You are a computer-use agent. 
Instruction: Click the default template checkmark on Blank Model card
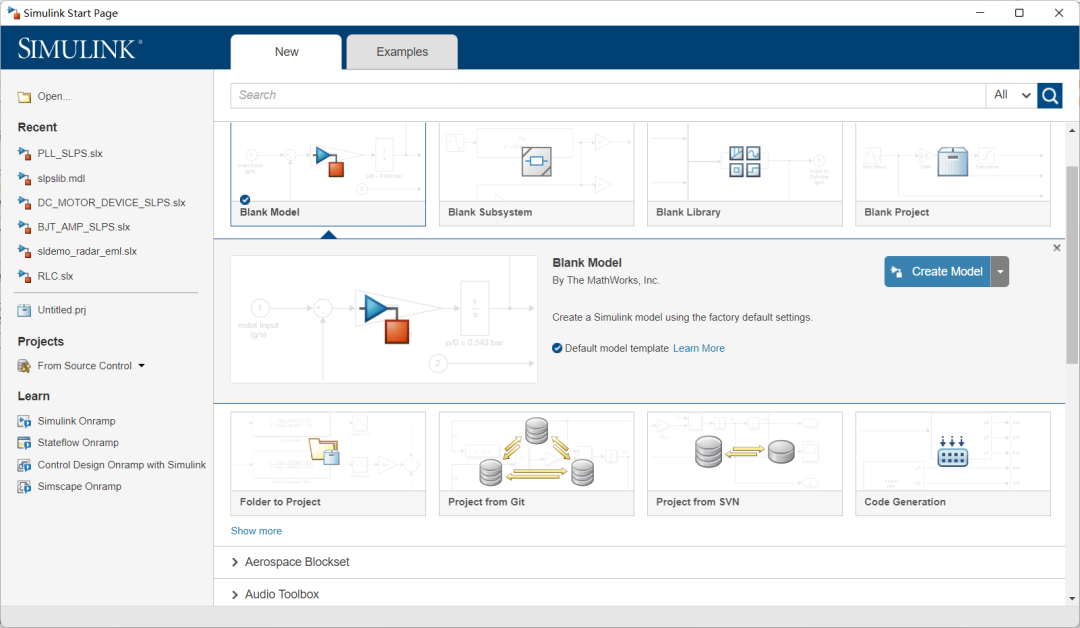click(245, 200)
